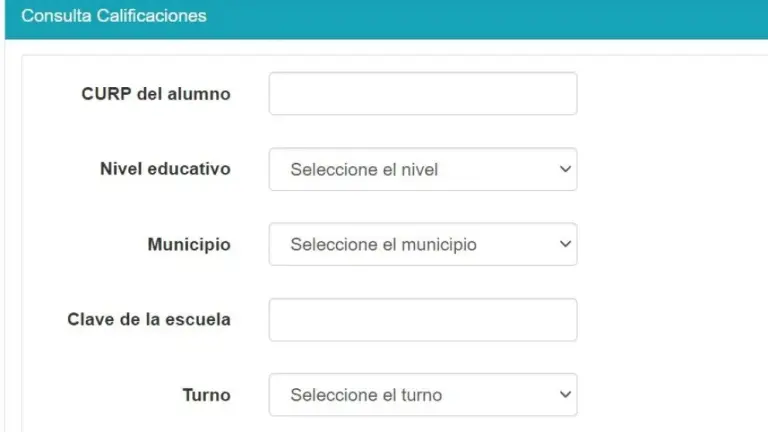Expand the Municipio combo box
Image resolution: width=768 pixels, height=432 pixels.
click(x=423, y=244)
